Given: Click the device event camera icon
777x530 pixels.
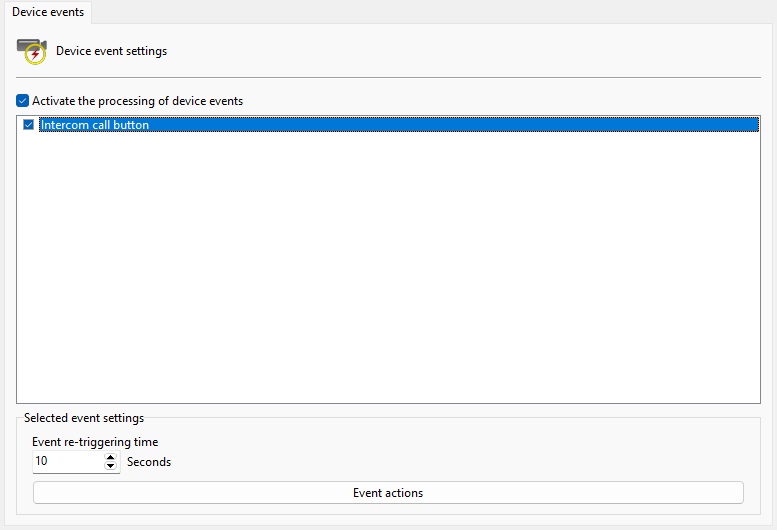Looking at the screenshot, I should coord(32,52).
